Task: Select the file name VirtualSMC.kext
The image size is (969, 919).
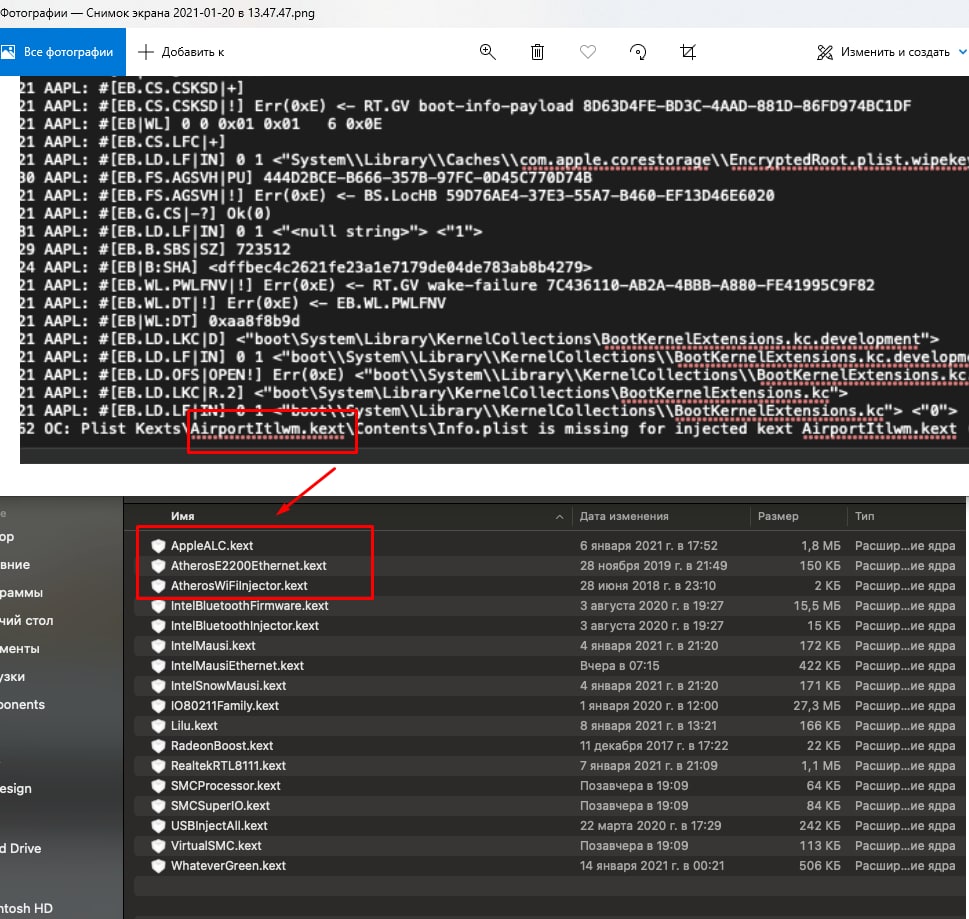Action: (x=216, y=845)
